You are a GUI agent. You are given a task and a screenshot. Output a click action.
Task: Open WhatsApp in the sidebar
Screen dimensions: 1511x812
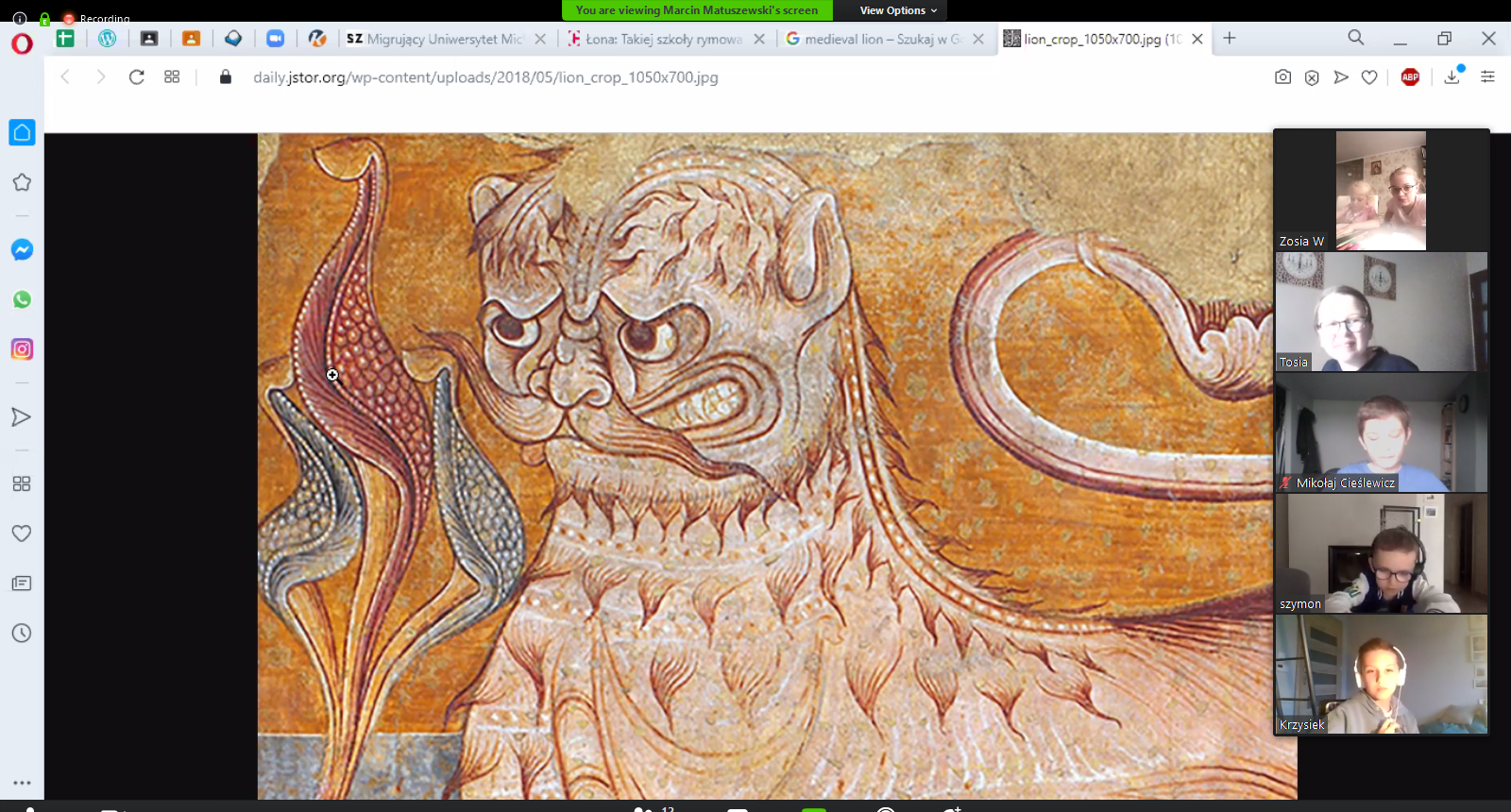click(x=22, y=299)
